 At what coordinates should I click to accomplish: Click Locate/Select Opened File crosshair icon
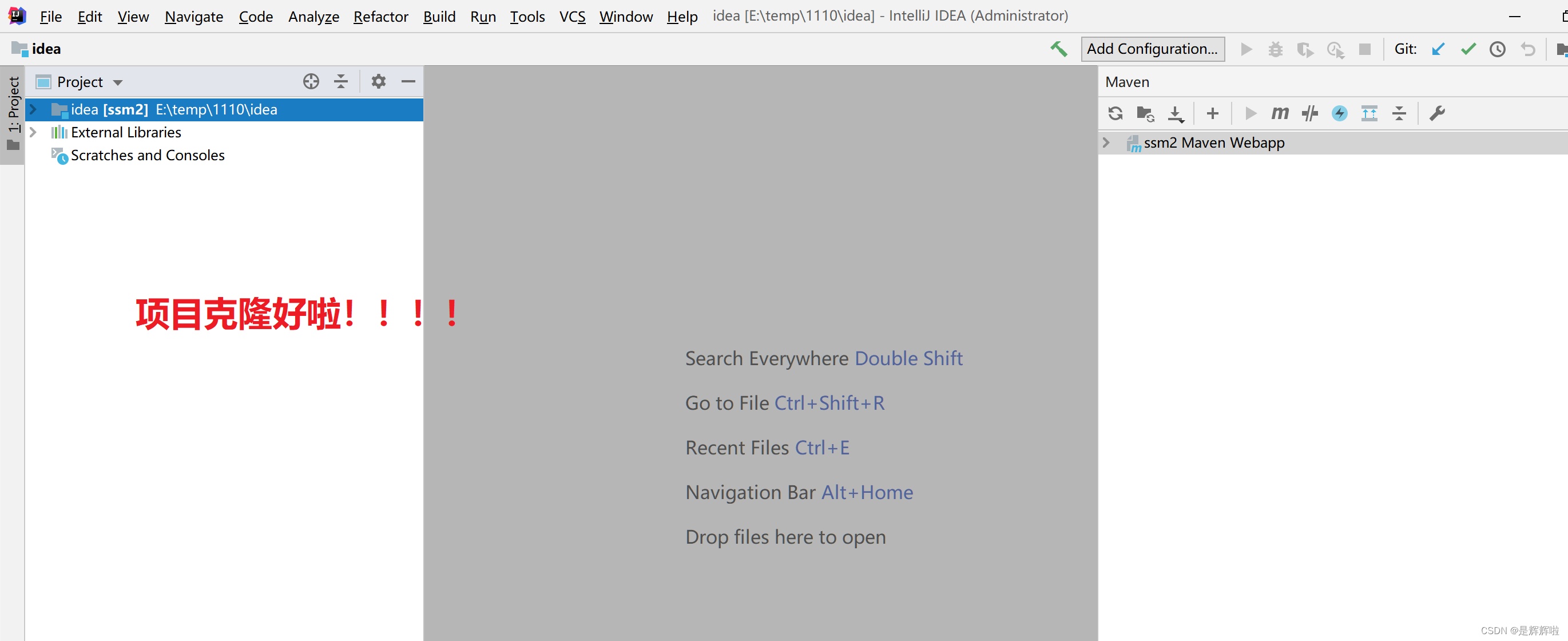click(x=311, y=82)
